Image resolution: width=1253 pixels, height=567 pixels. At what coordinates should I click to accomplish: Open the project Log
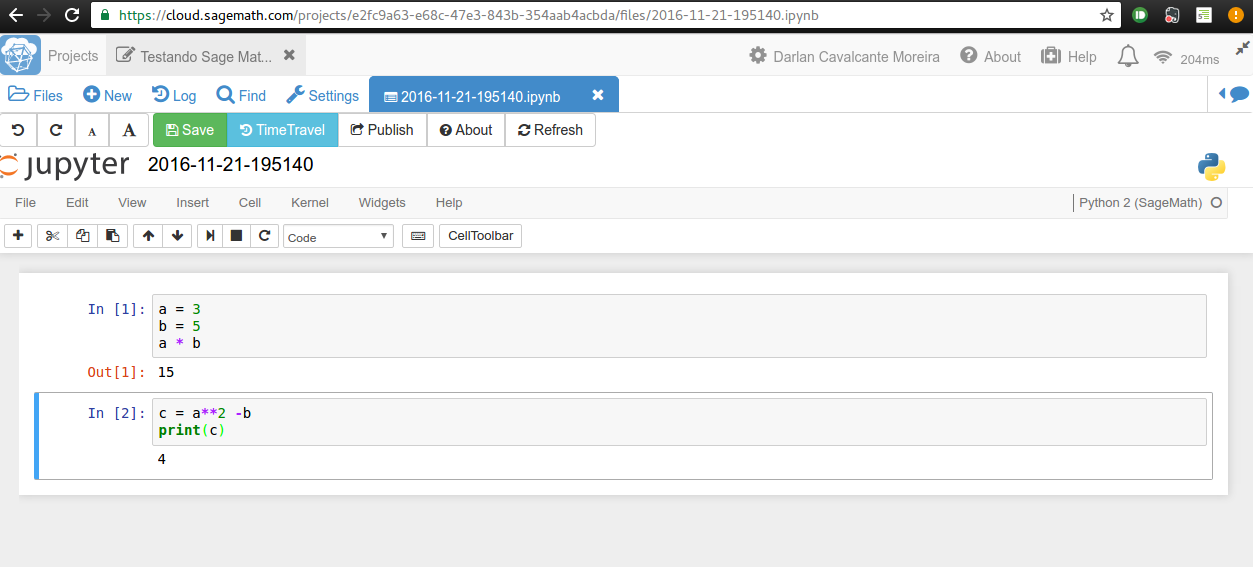[x=174, y=96]
